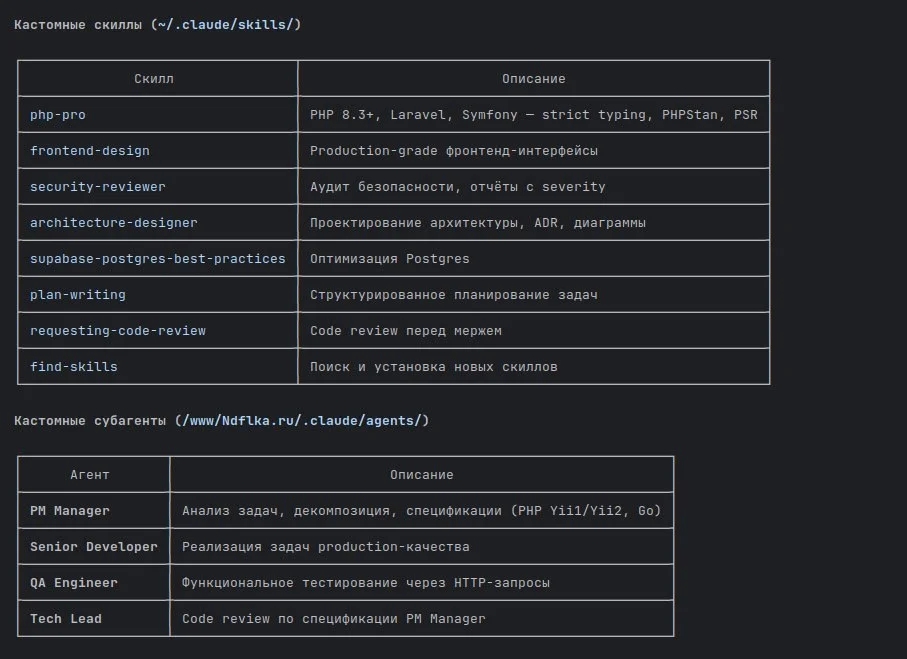907x659 pixels.
Task: Click the Скилл column header
Action: (x=158, y=79)
